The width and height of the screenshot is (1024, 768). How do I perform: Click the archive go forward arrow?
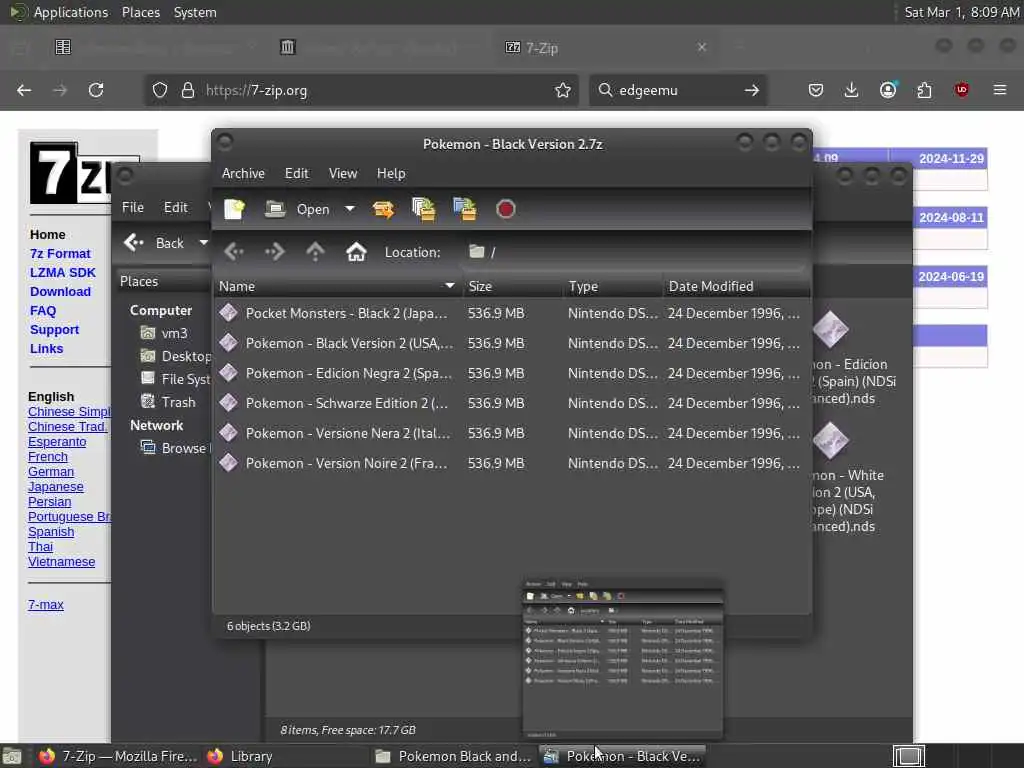pyautogui.click(x=274, y=251)
